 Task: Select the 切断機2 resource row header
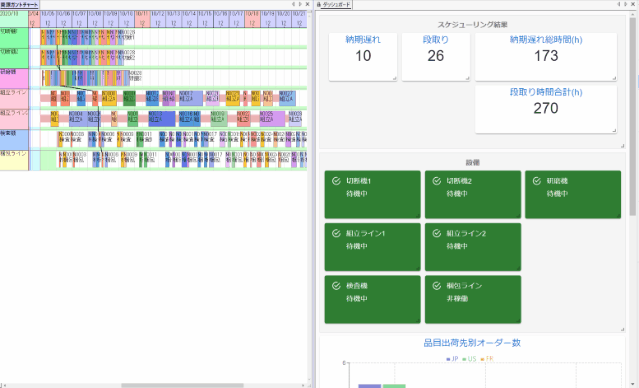[x=14, y=58]
